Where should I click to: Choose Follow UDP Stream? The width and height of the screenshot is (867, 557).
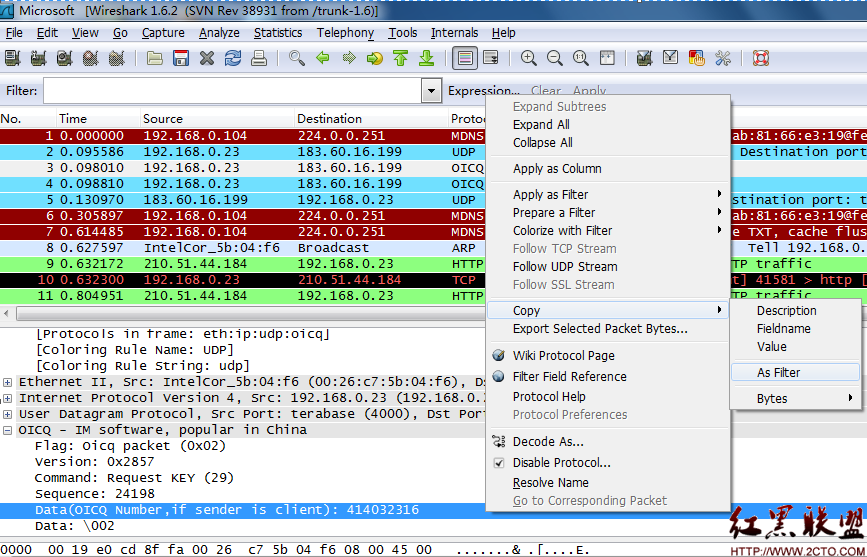tap(608, 267)
